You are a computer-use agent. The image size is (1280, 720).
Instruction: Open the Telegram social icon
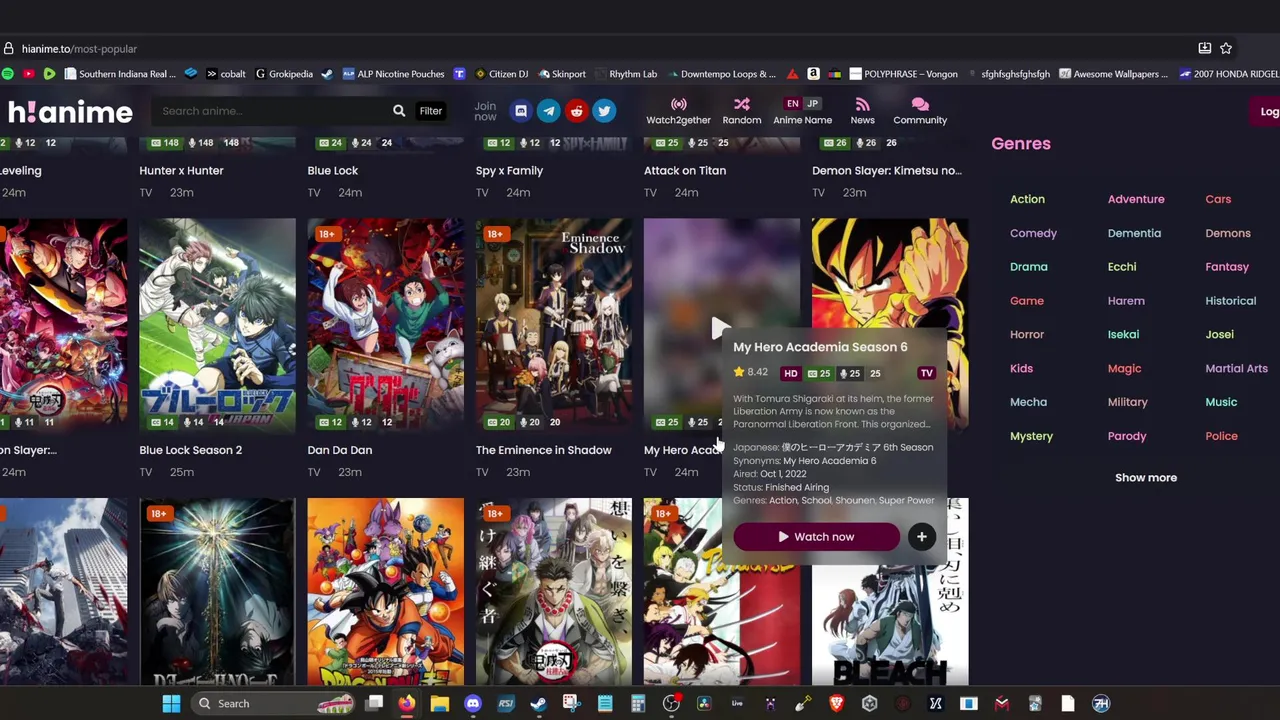548,111
